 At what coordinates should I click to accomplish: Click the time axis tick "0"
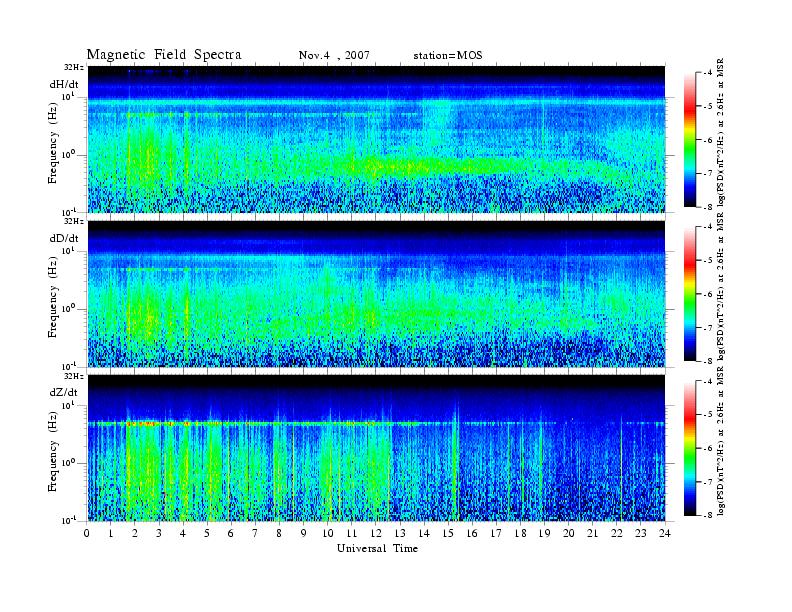coord(87,533)
